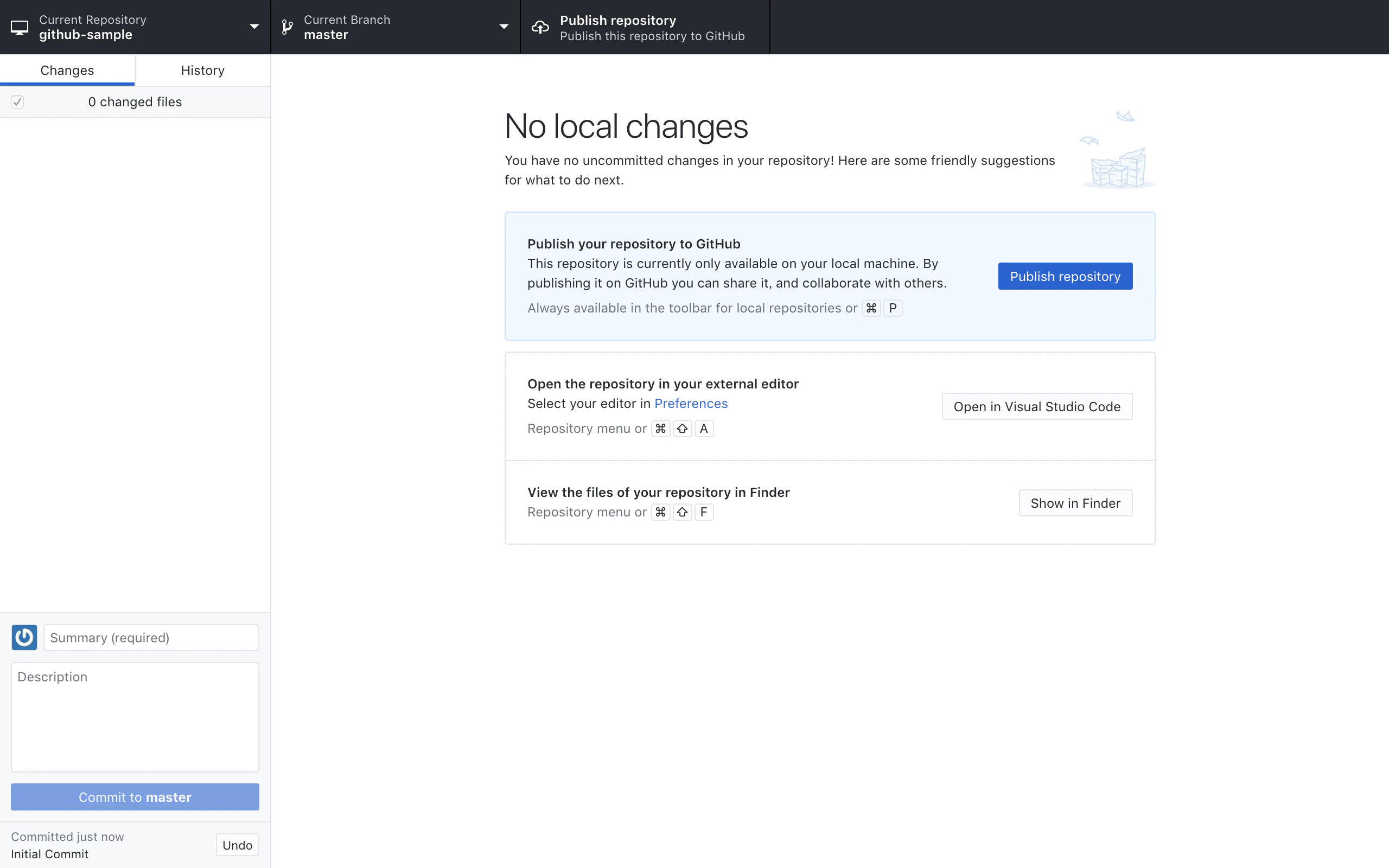Viewport: 1389px width, 868px height.
Task: Click the user avatar beside Summary
Action: coord(24,637)
